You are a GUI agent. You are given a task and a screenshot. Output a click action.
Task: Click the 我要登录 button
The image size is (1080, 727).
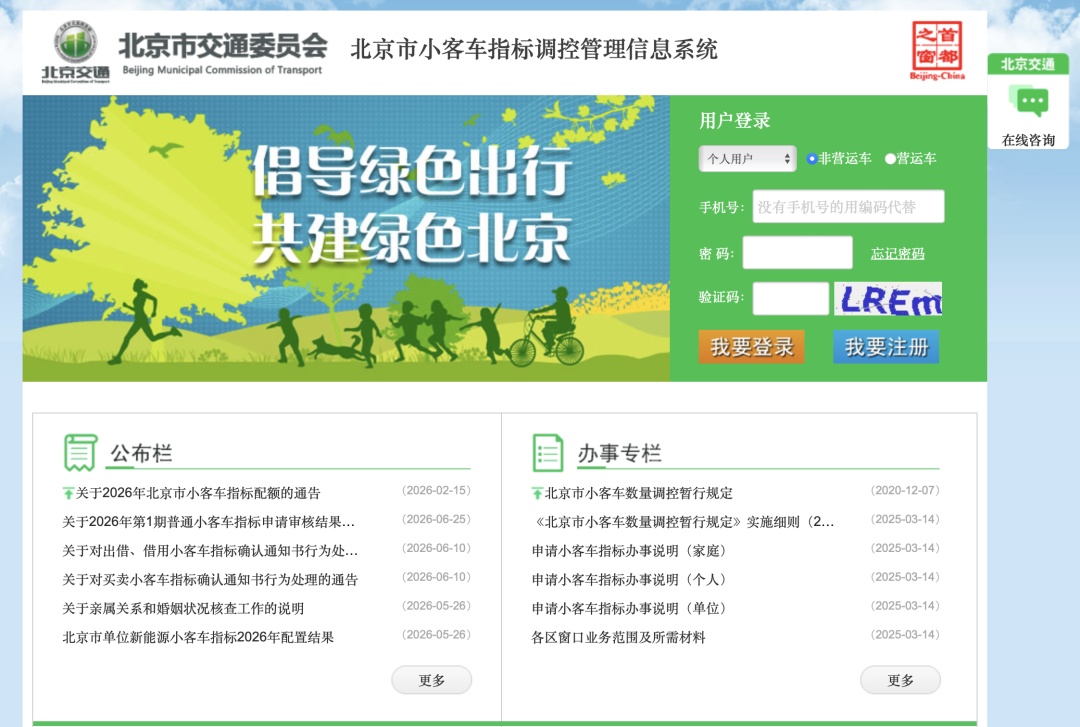tap(751, 347)
